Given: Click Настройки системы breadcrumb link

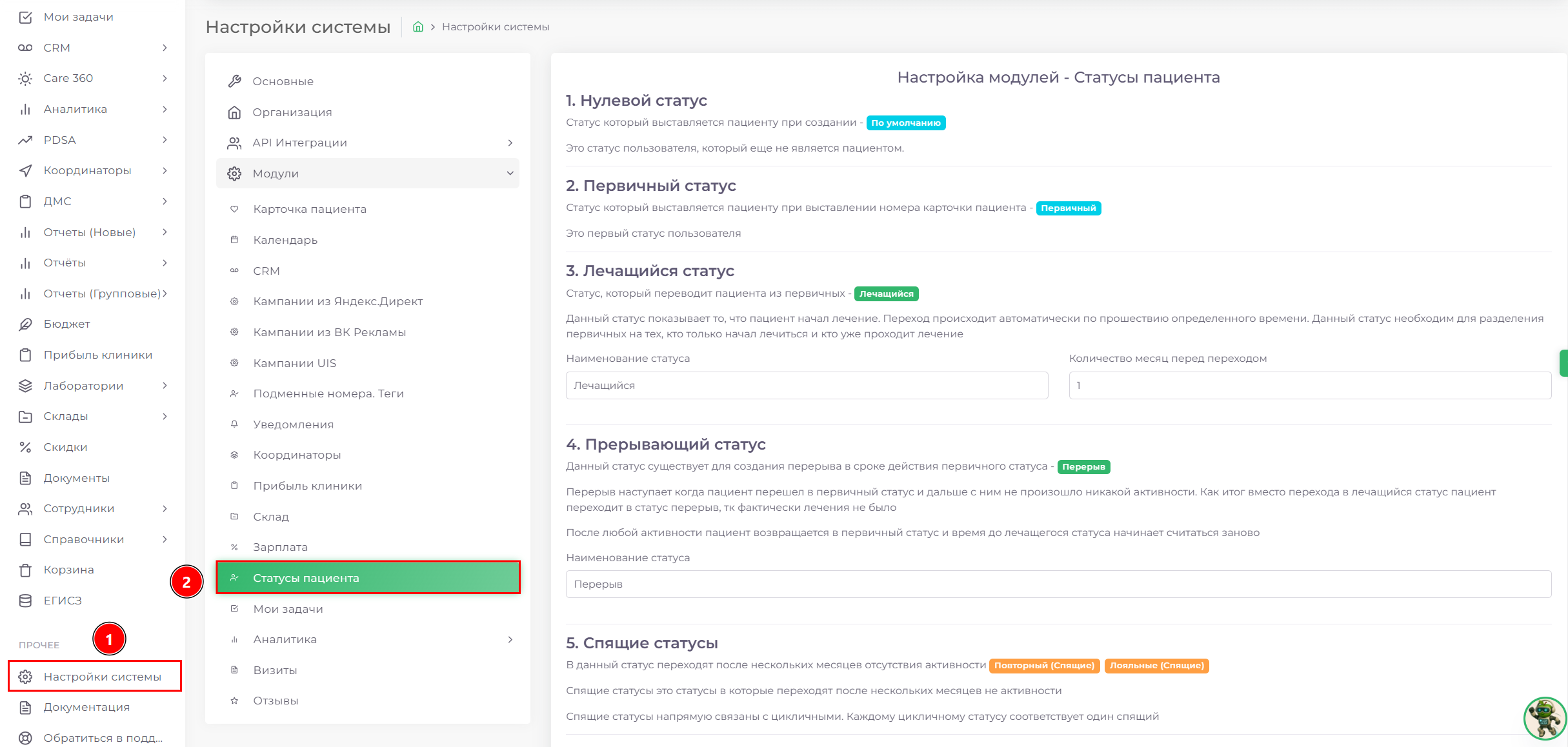Looking at the screenshot, I should click(496, 27).
